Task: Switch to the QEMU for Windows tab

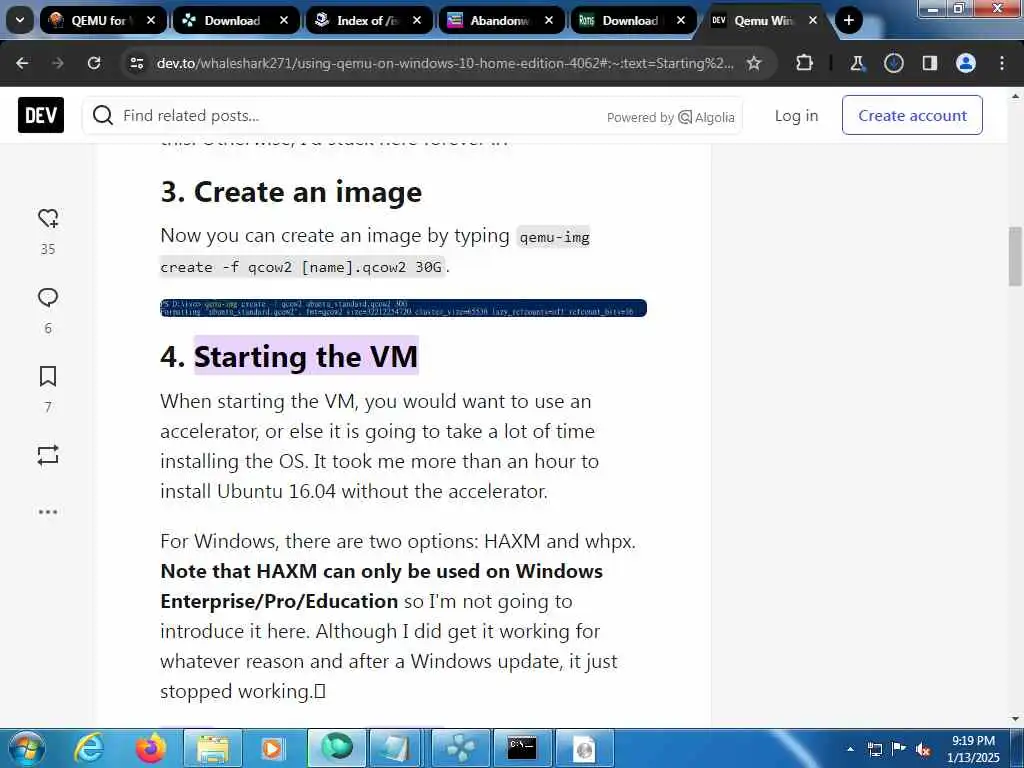Action: pyautogui.click(x=103, y=20)
